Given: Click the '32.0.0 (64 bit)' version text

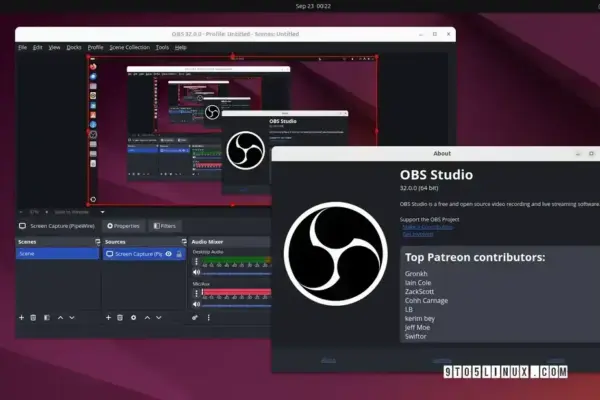Looking at the screenshot, I should click(x=419, y=188).
